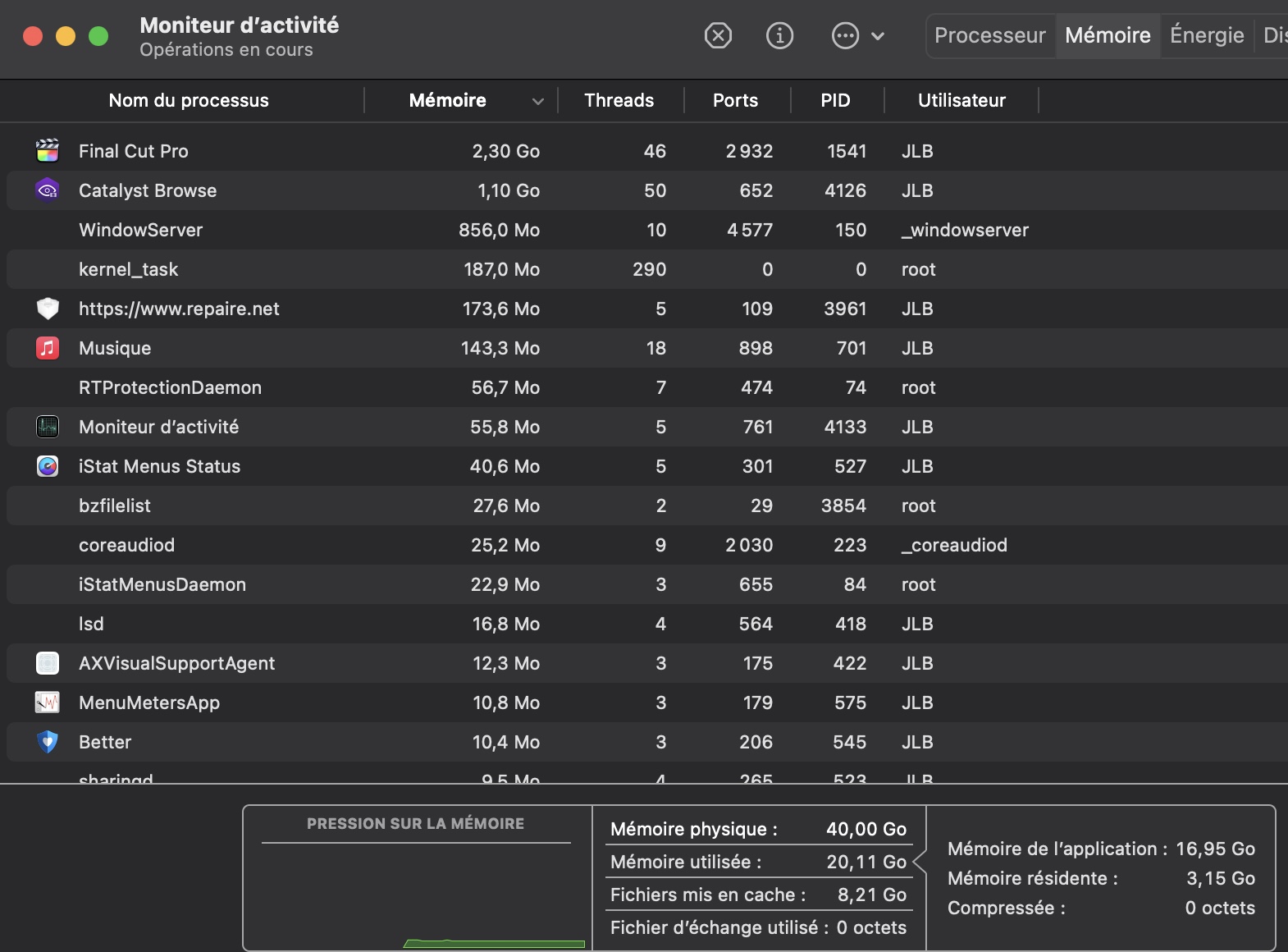Select the Moniteur d'activité process name
Image resolution: width=1288 pixels, height=952 pixels.
(158, 427)
